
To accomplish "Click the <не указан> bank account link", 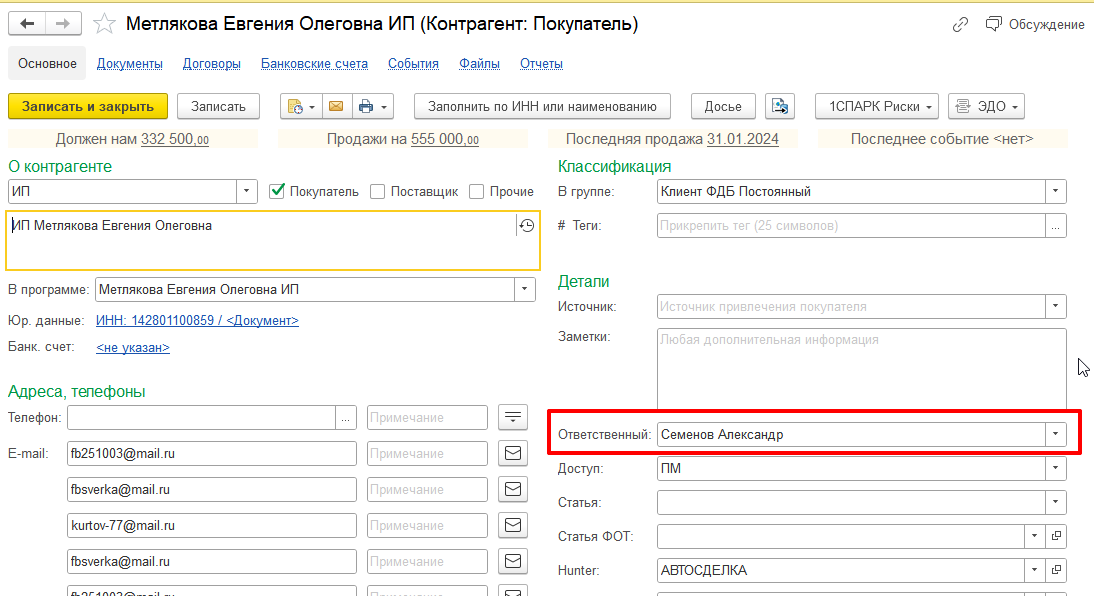I will point(133,348).
